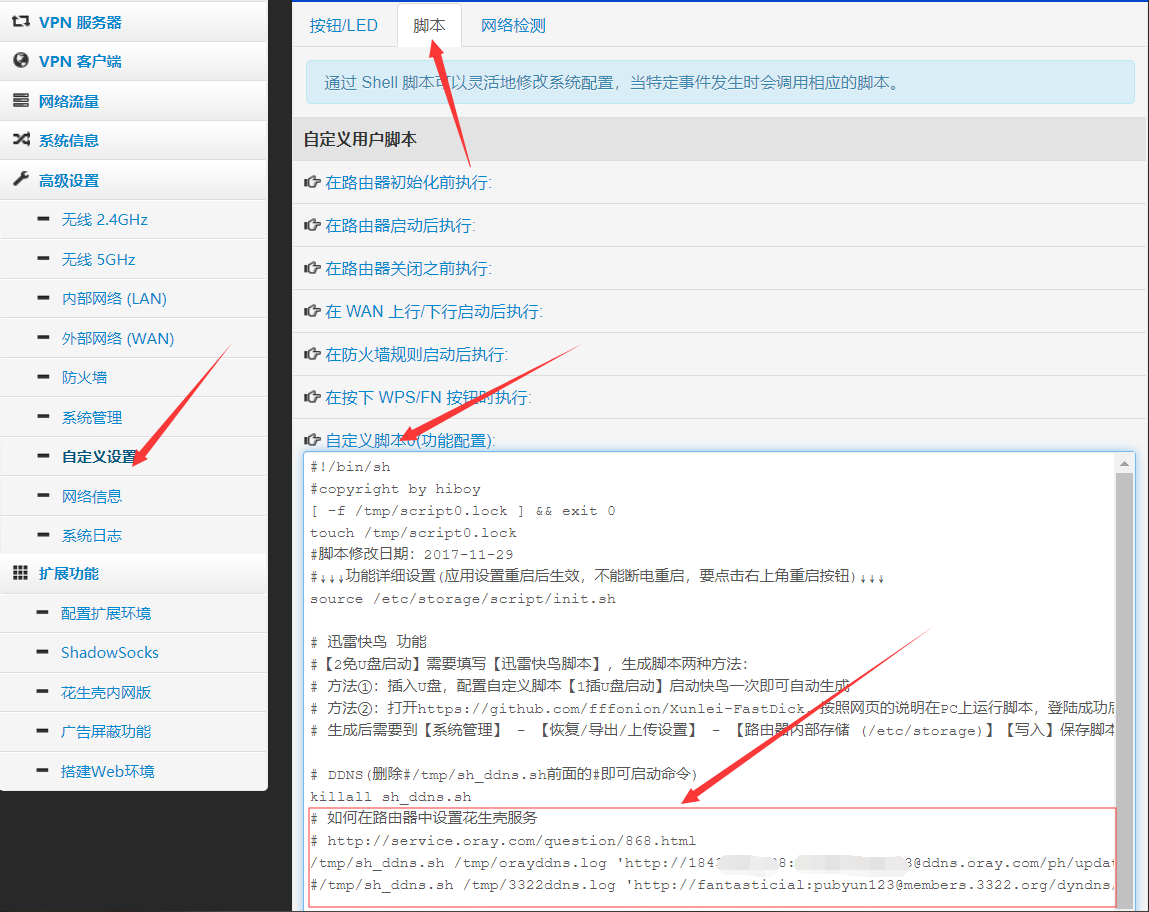The height and width of the screenshot is (912, 1149).
Task: Click the shuffle icon beside 系统信息
Action: (x=21, y=139)
